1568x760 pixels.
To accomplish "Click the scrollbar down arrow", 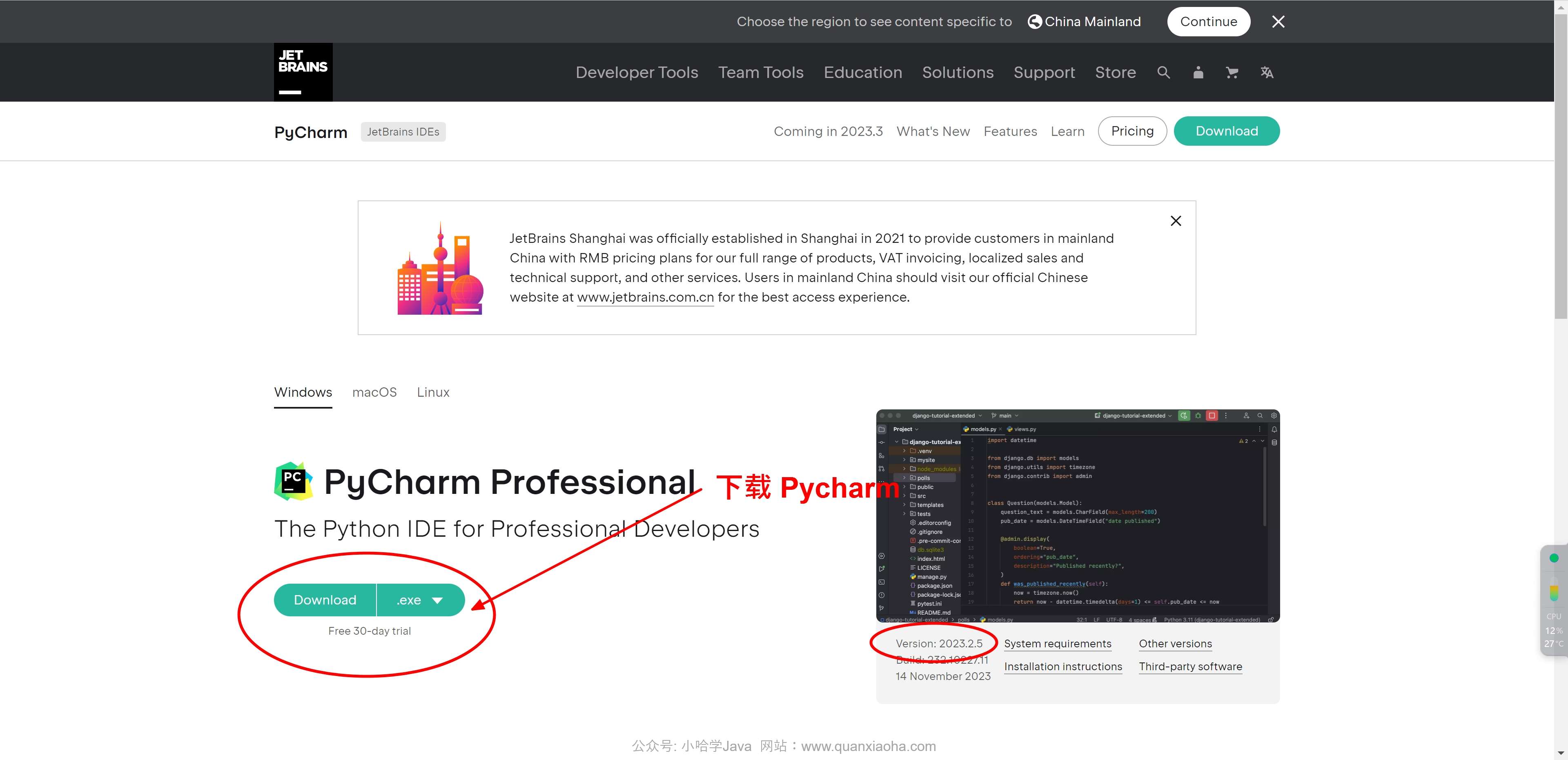I will coord(1561,753).
